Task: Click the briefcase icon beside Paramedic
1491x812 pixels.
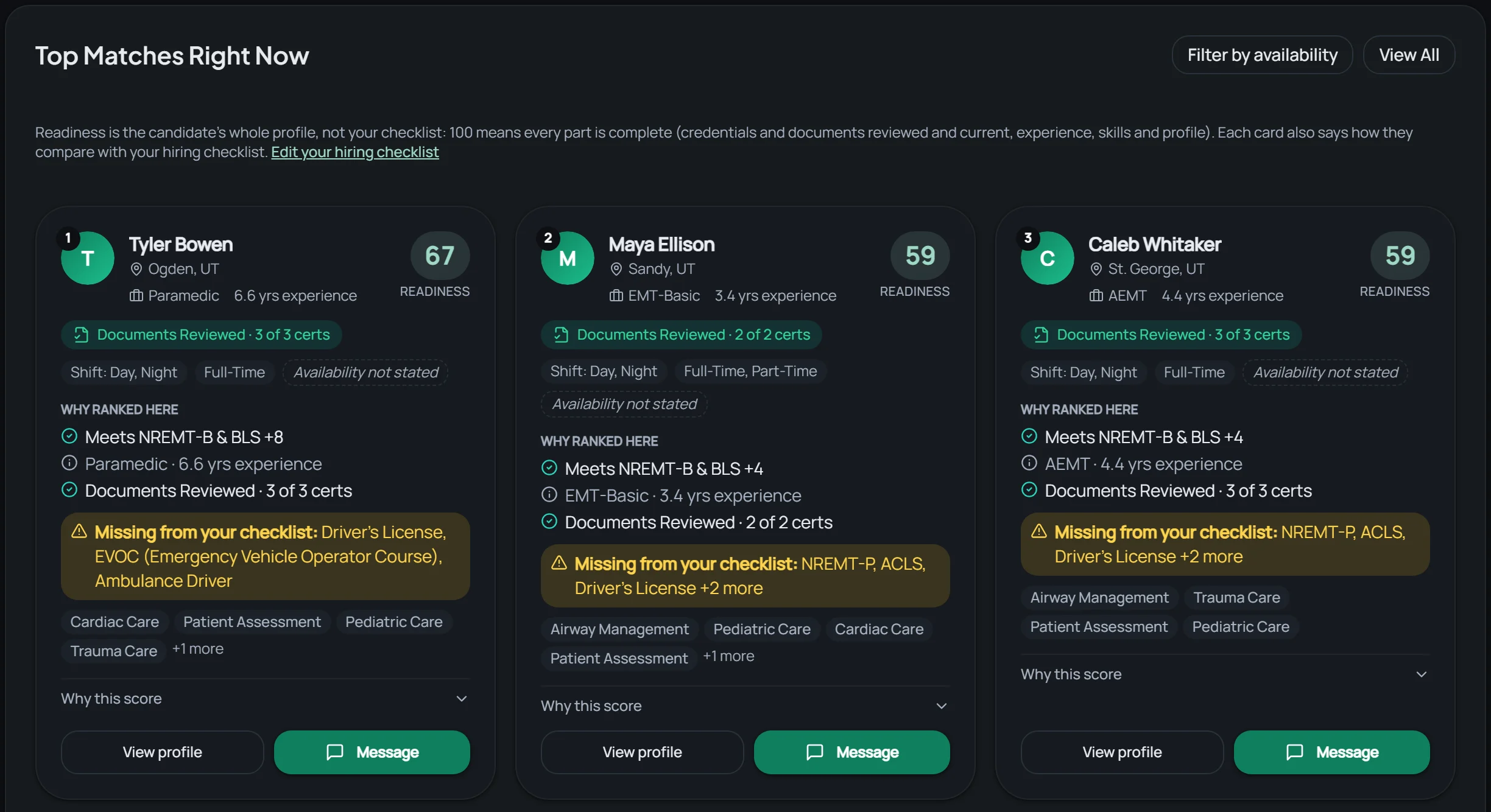Action: pos(136,296)
